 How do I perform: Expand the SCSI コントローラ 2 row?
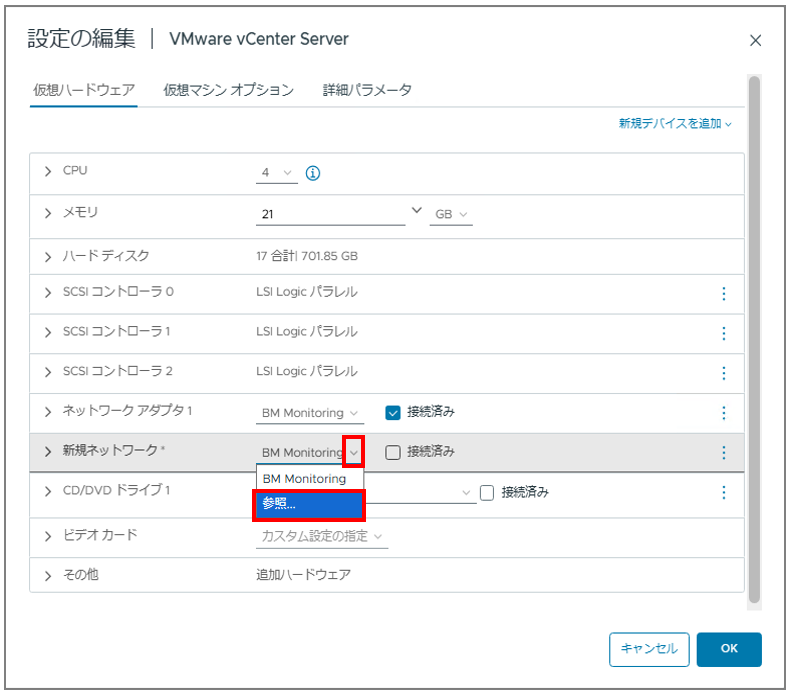click(48, 372)
